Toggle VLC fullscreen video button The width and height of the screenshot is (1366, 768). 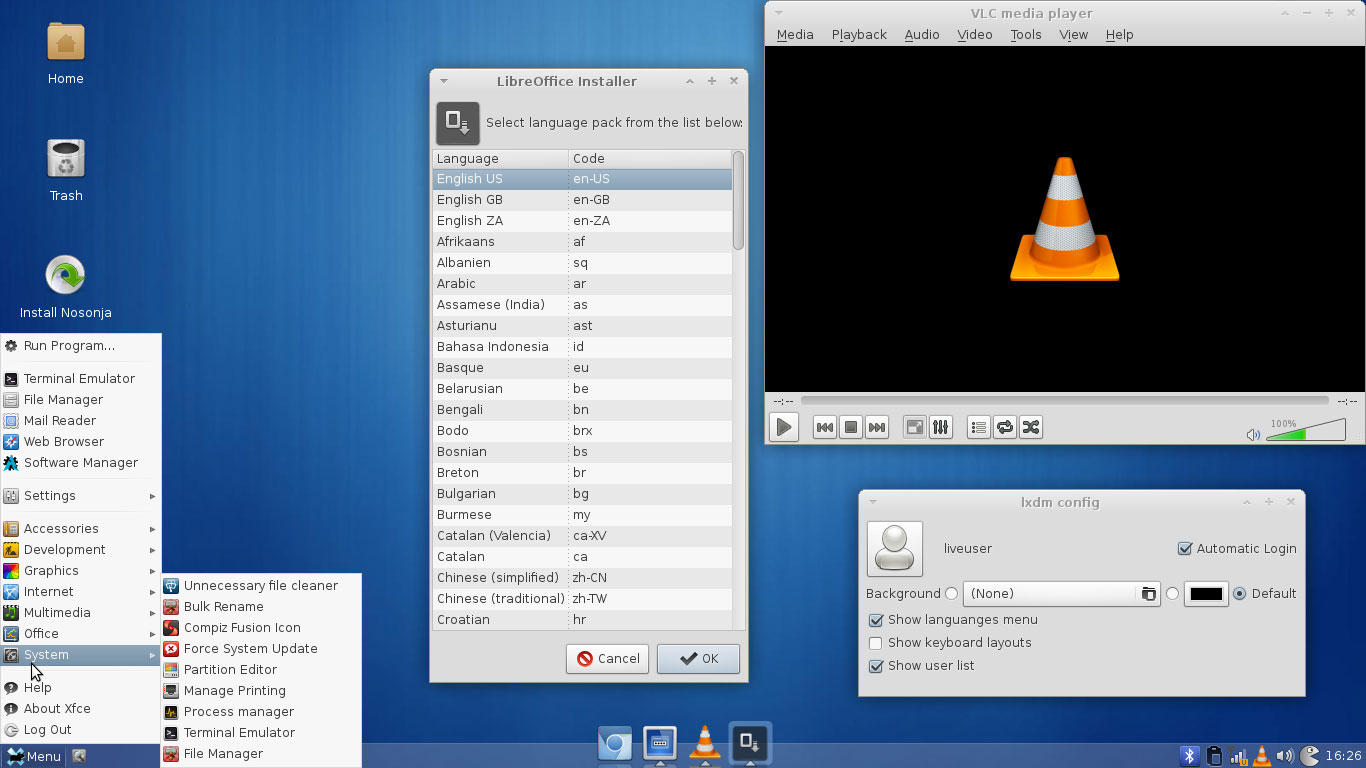click(x=914, y=428)
